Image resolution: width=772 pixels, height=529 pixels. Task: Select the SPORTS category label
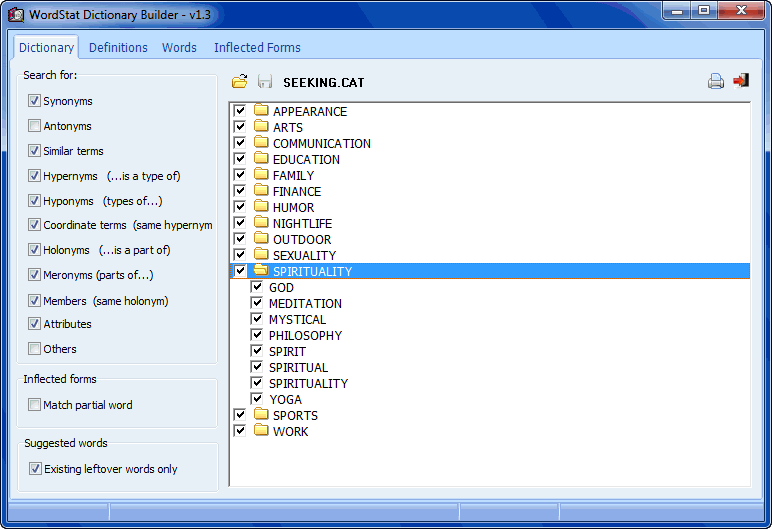(x=295, y=416)
